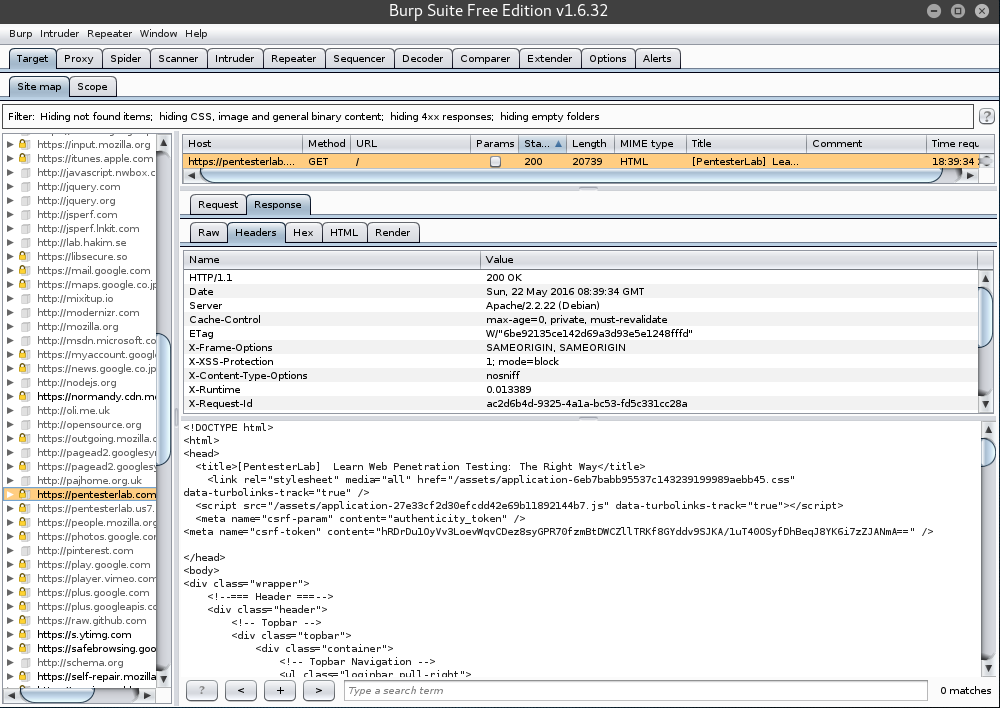Open the Request tab
1000x708 pixels.
click(217, 205)
